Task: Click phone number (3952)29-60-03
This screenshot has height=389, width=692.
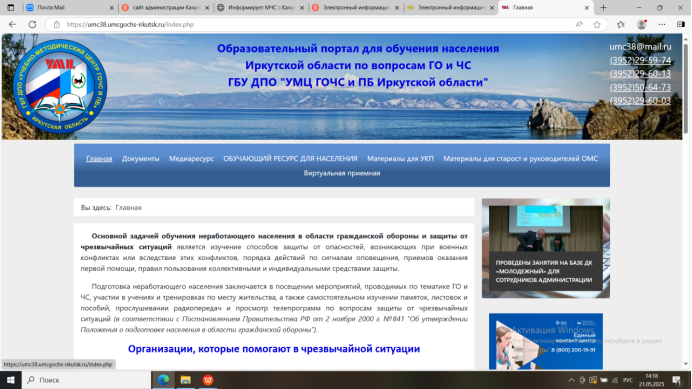Action: (x=640, y=101)
